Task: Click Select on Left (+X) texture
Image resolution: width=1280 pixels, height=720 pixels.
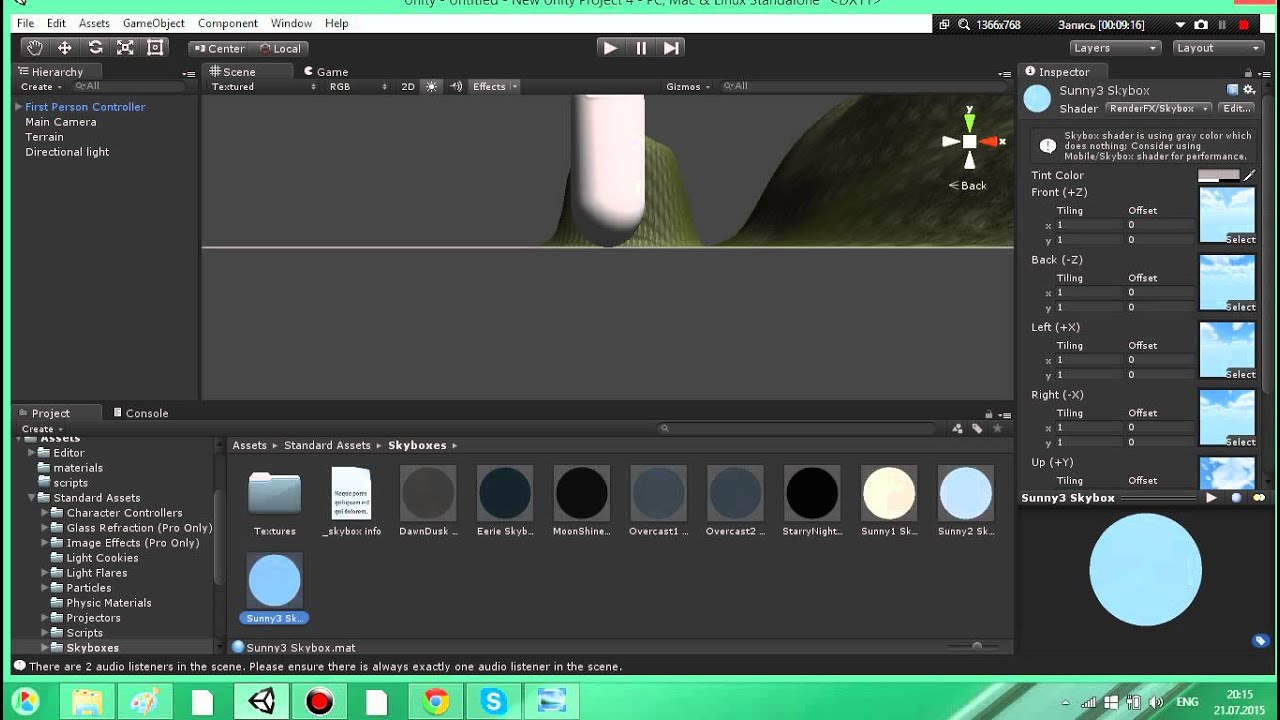Action: point(1240,375)
